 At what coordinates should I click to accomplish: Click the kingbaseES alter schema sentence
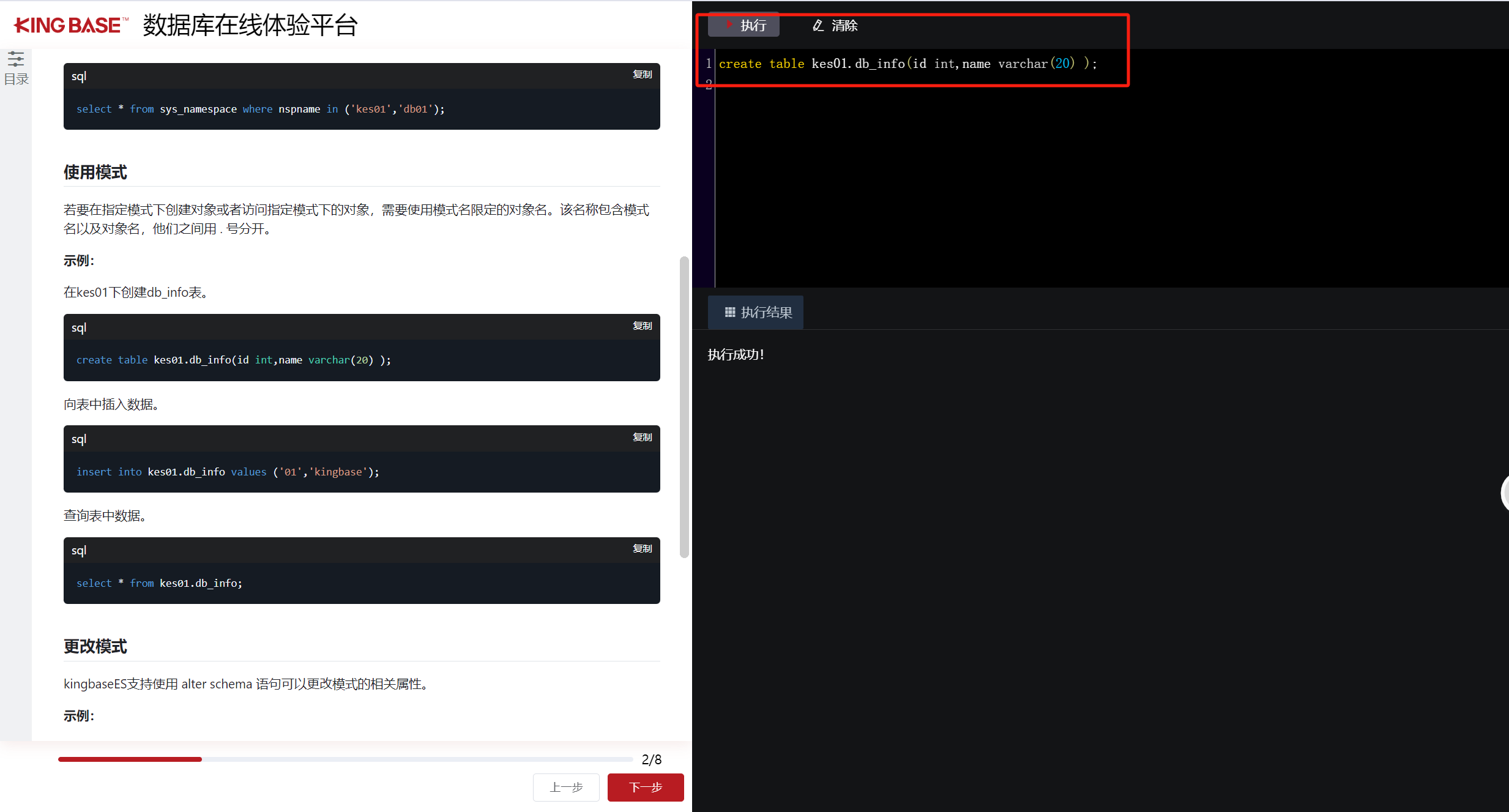click(x=248, y=684)
